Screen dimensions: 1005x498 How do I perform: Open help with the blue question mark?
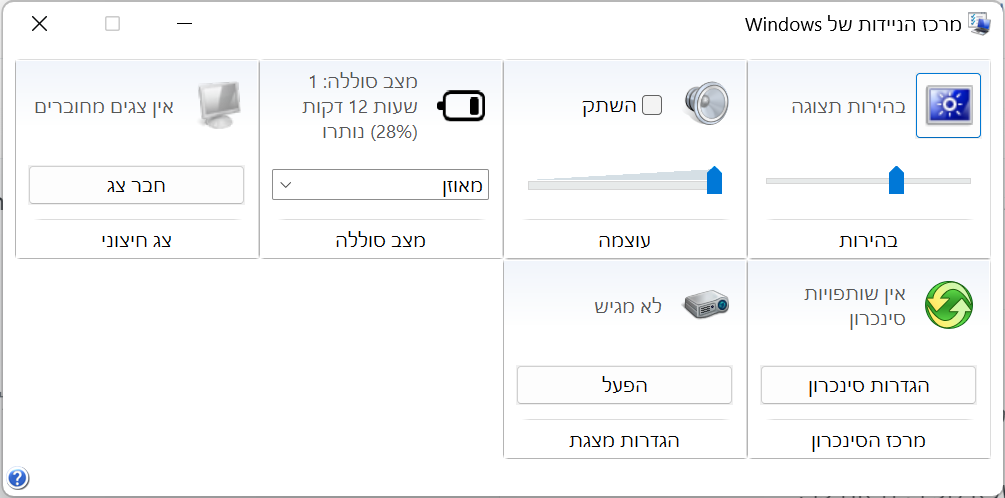click(x=18, y=477)
